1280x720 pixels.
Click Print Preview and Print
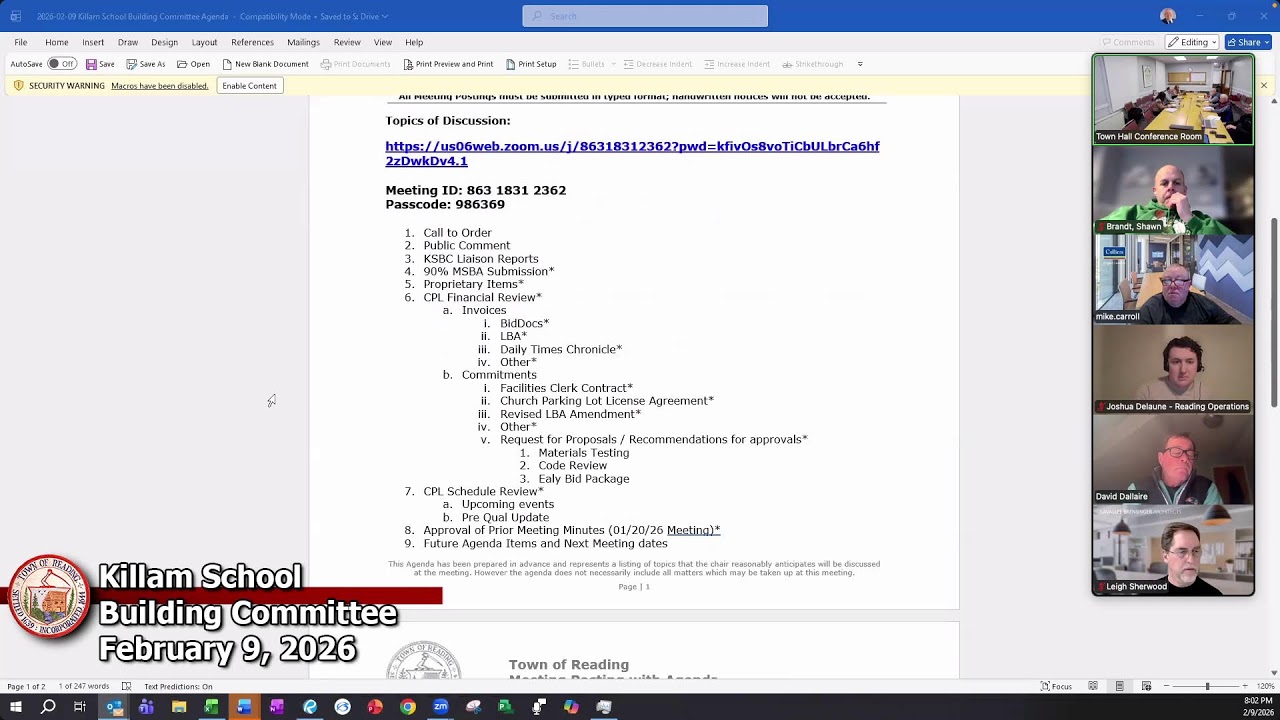click(x=448, y=64)
